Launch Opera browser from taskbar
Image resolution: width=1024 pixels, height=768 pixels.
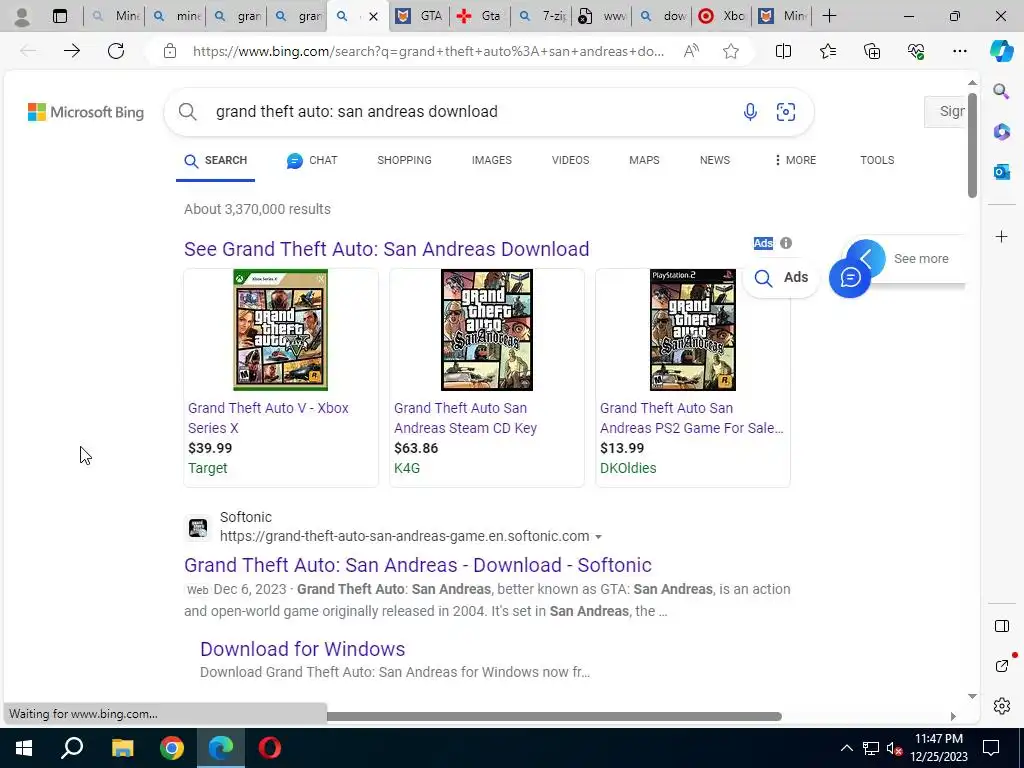click(x=270, y=748)
